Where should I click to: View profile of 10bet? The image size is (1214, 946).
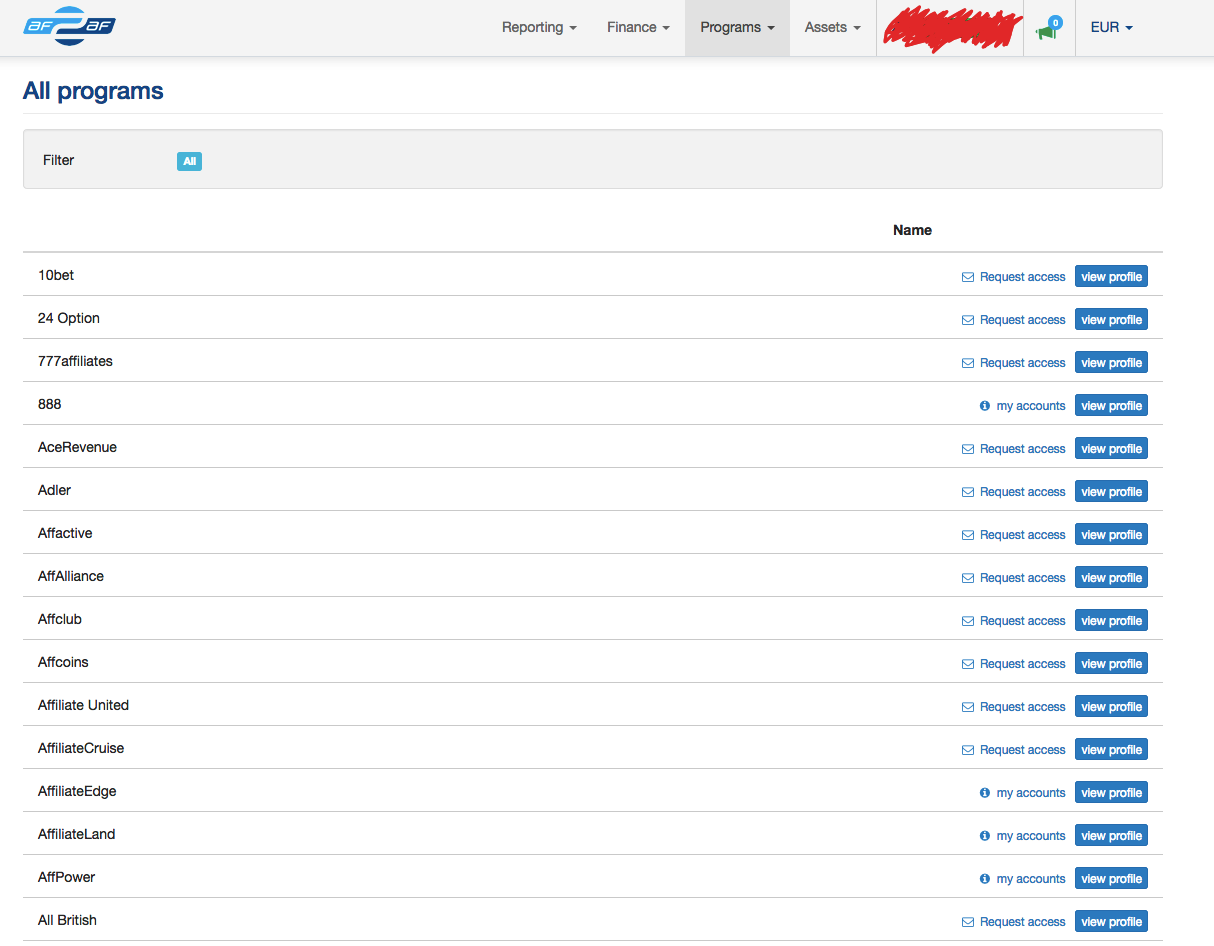1111,277
